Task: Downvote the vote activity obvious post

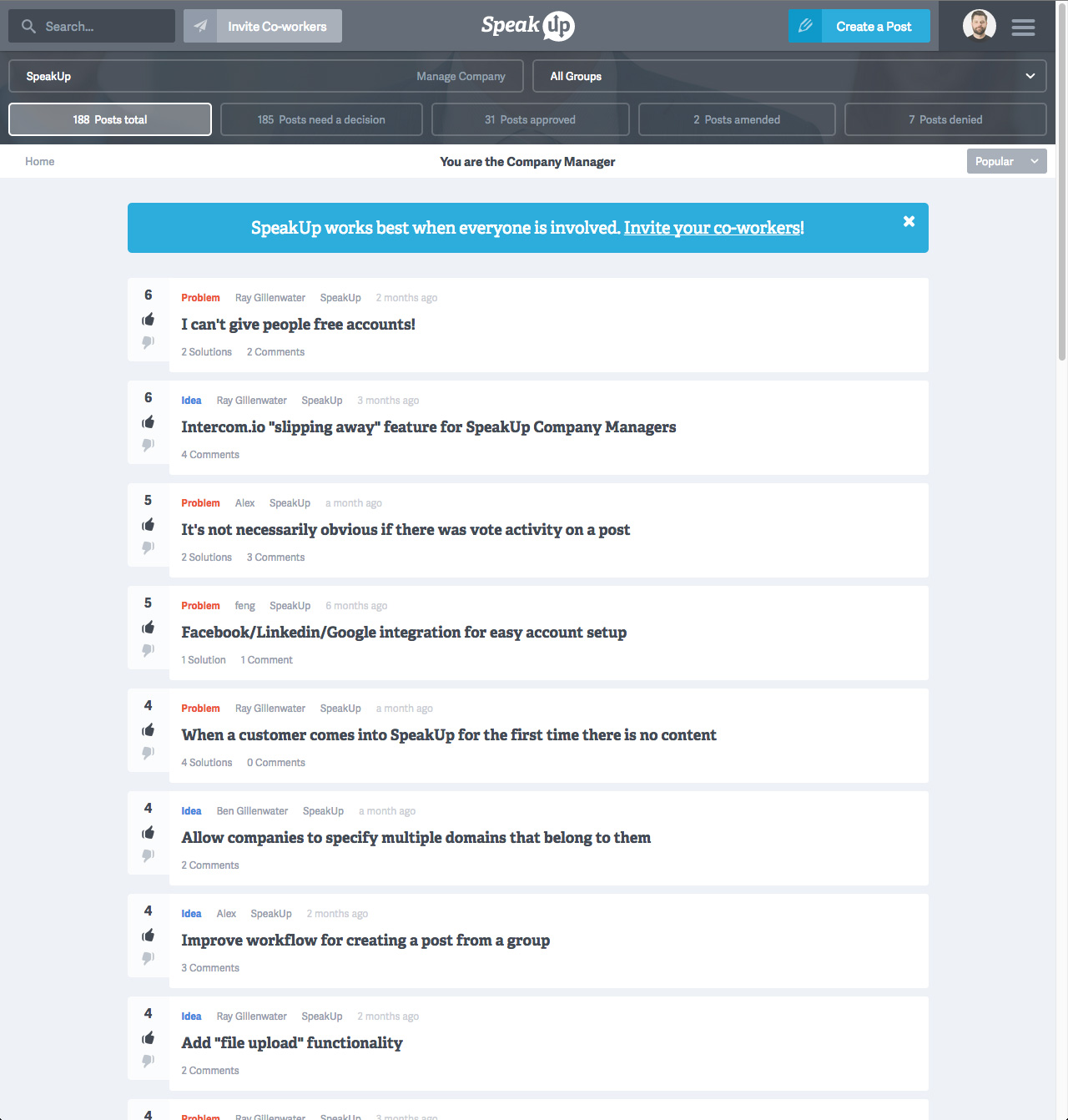Action: (x=149, y=547)
